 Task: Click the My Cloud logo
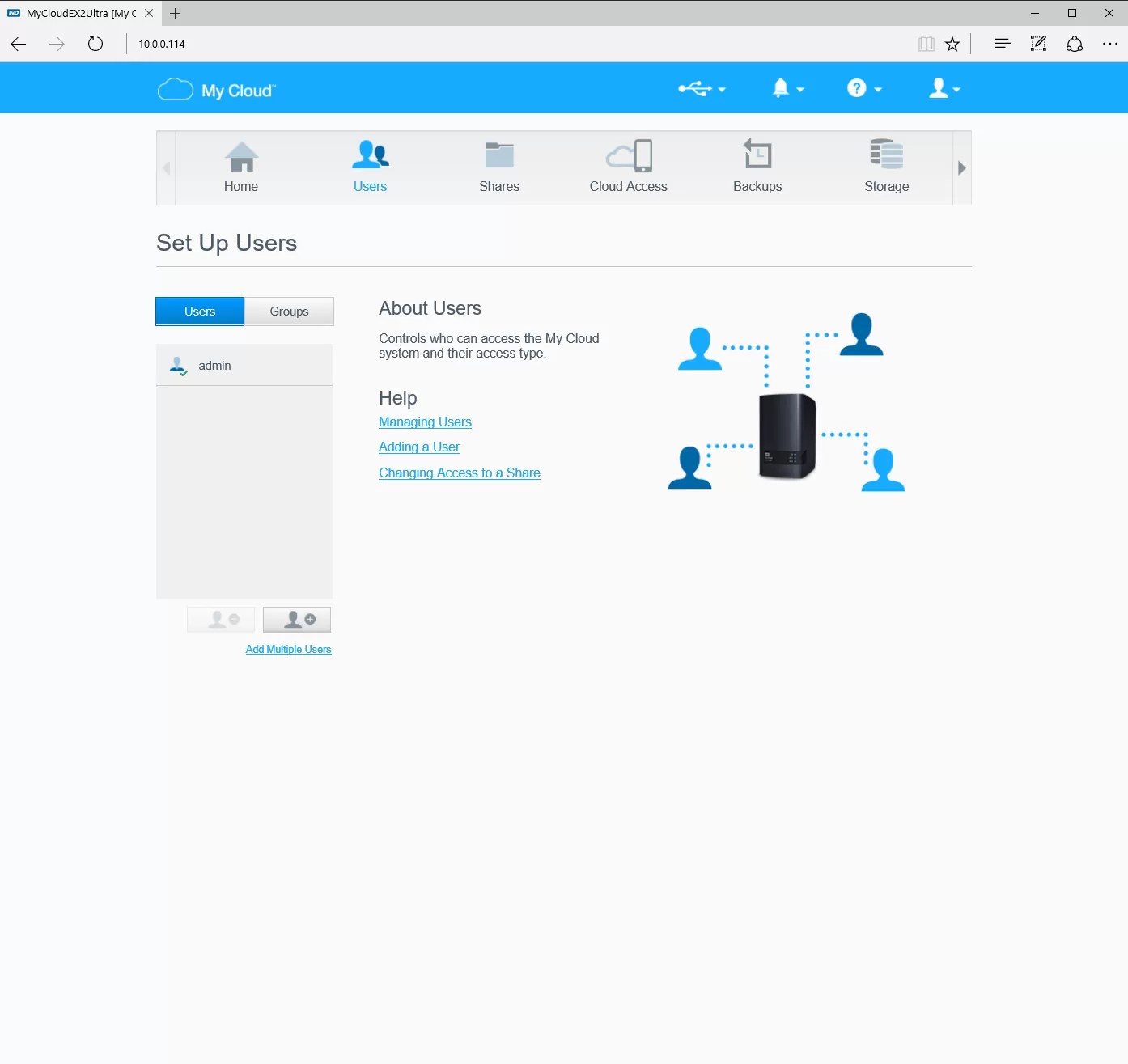tap(217, 90)
